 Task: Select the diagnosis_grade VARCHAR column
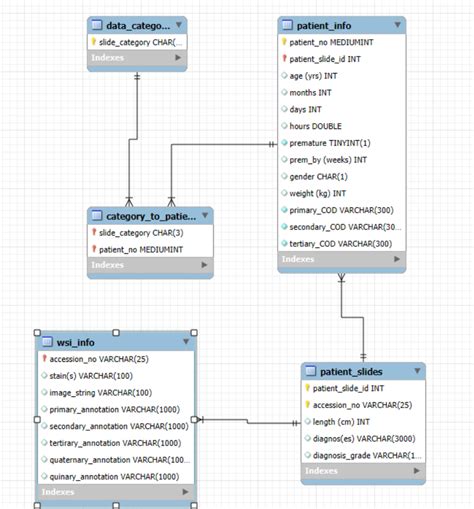(x=363, y=455)
